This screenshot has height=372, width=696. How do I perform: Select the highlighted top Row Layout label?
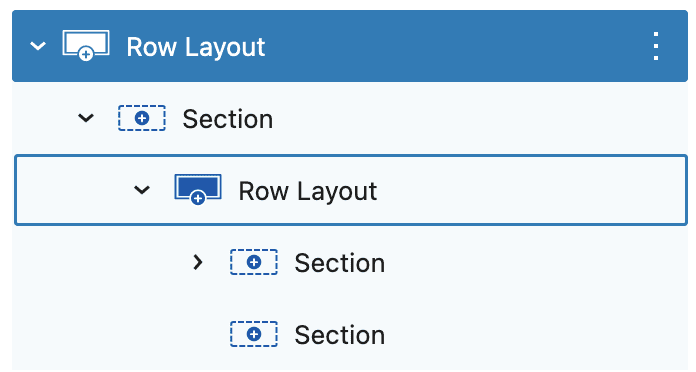coord(196,47)
